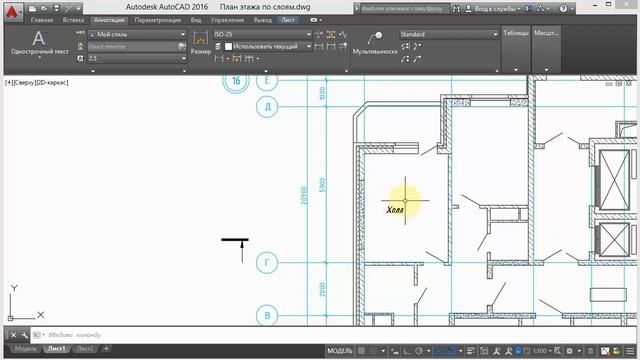Image resolution: width=640 pixels, height=360 pixels.
Task: Toggle grid display in status bar
Action: click(361, 351)
